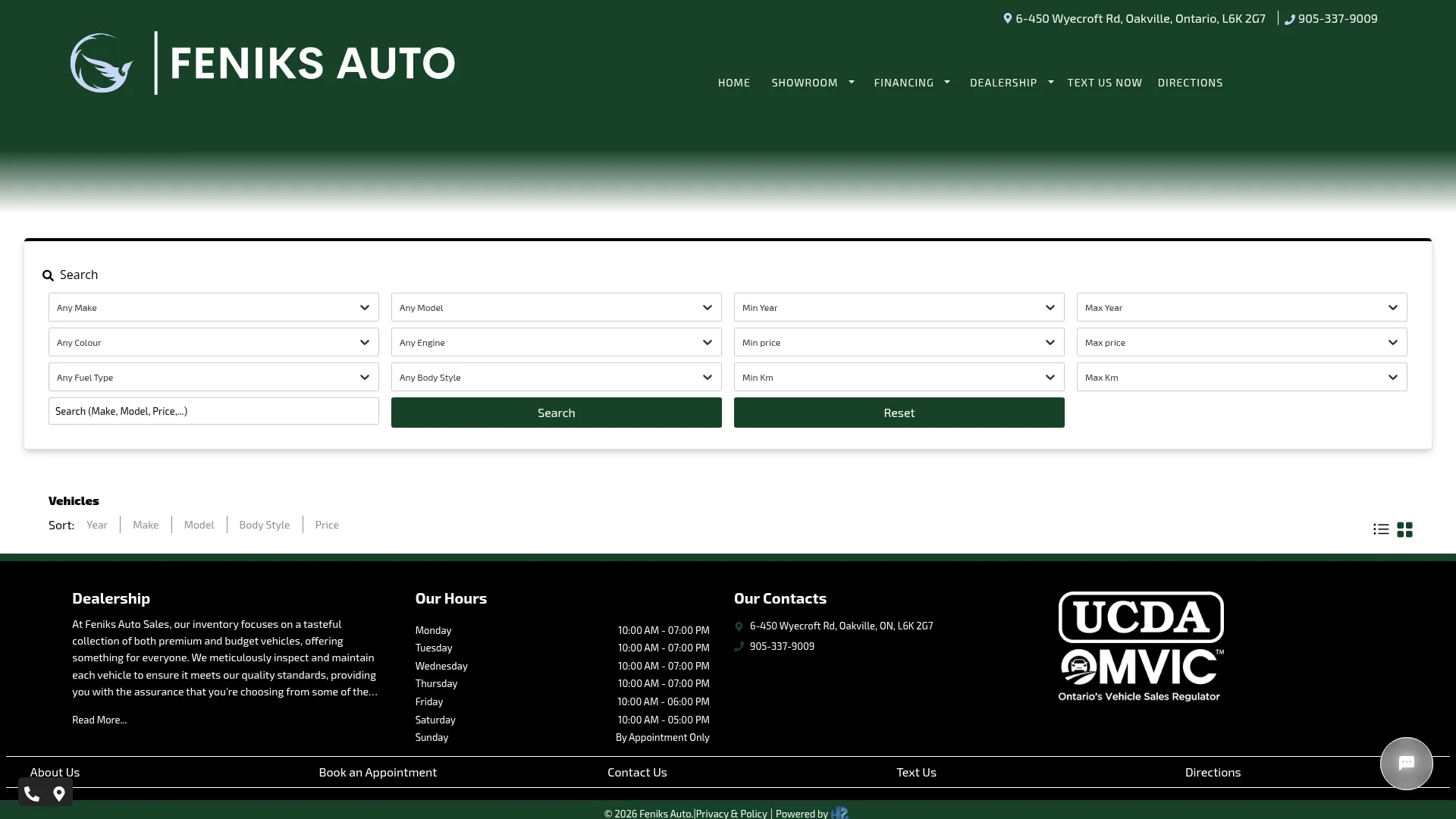Open the Any Colour dropdown
Image resolution: width=1456 pixels, height=819 pixels.
pyautogui.click(x=214, y=342)
